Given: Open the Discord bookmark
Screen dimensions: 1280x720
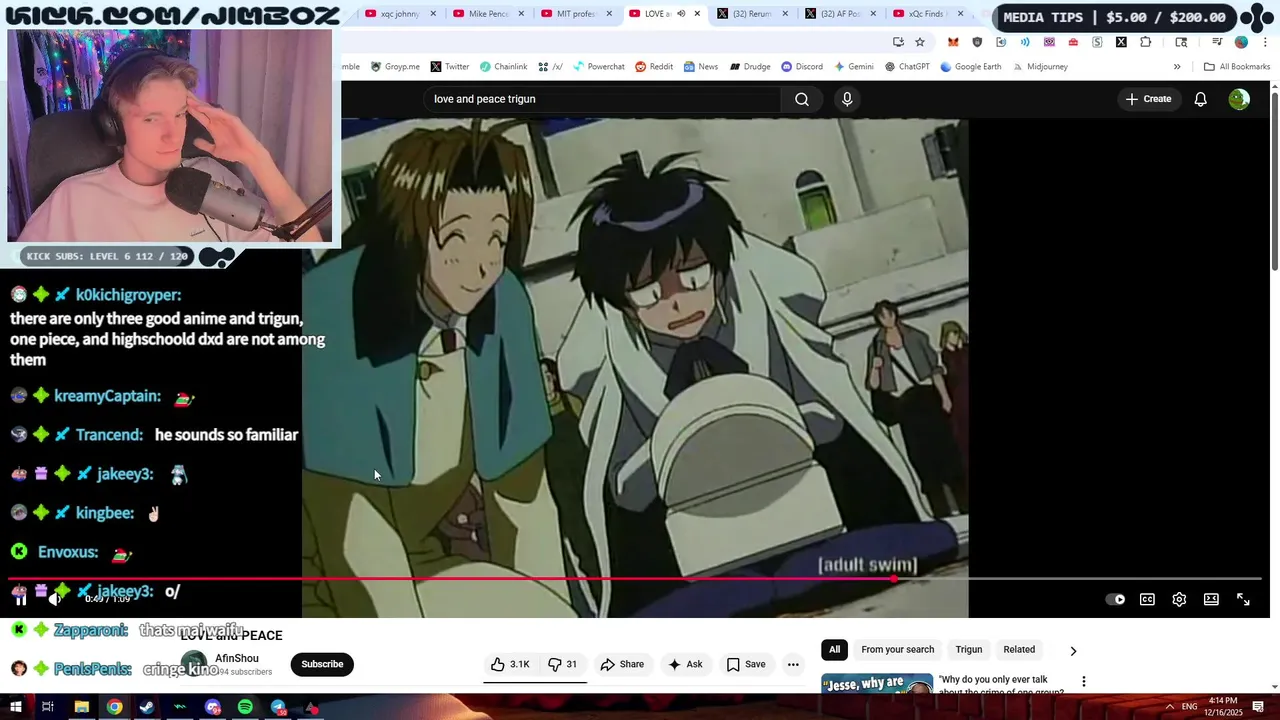Looking at the screenshot, I should [x=802, y=67].
